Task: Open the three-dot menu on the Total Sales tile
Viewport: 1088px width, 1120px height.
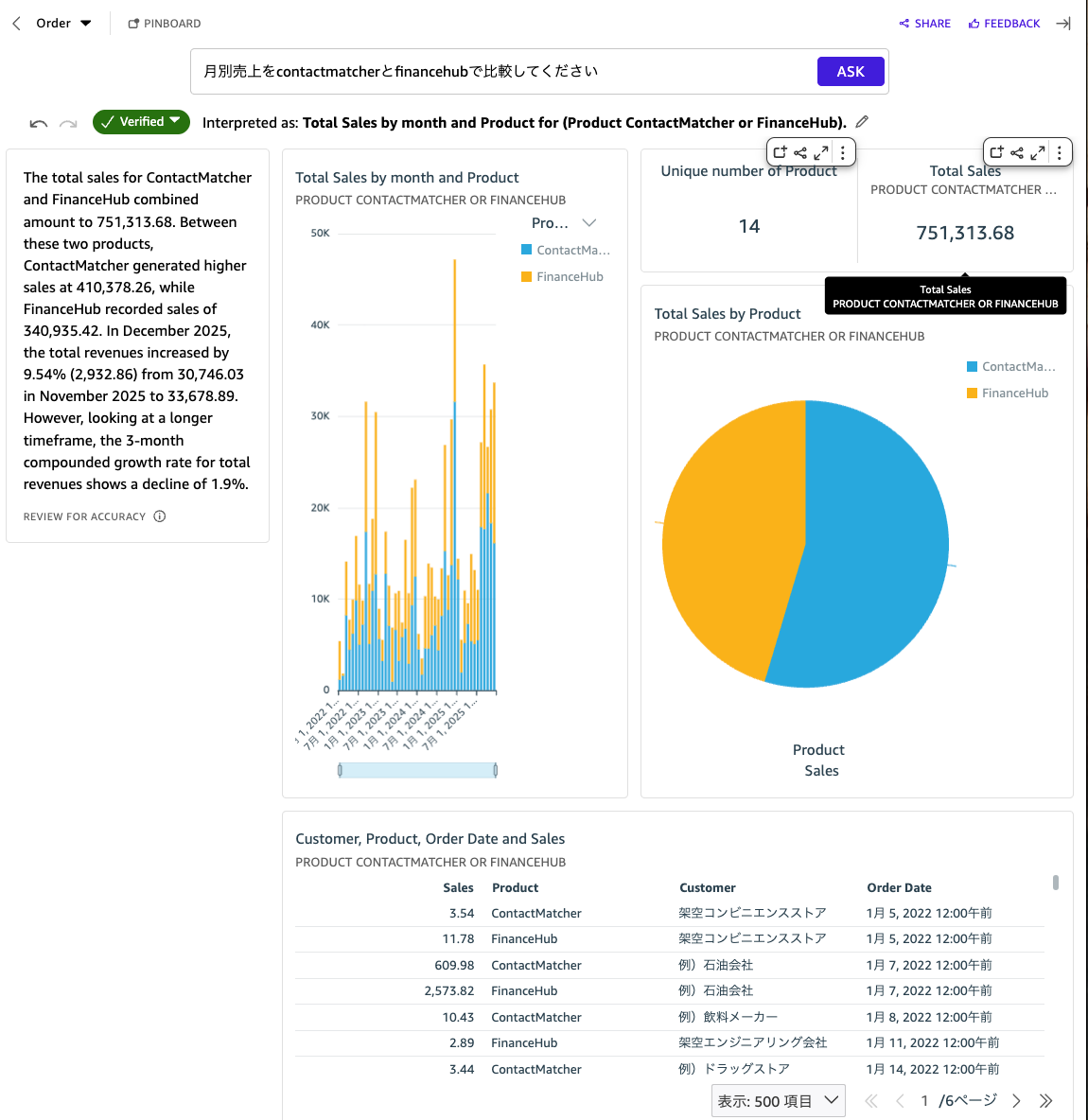Action: tap(1059, 151)
